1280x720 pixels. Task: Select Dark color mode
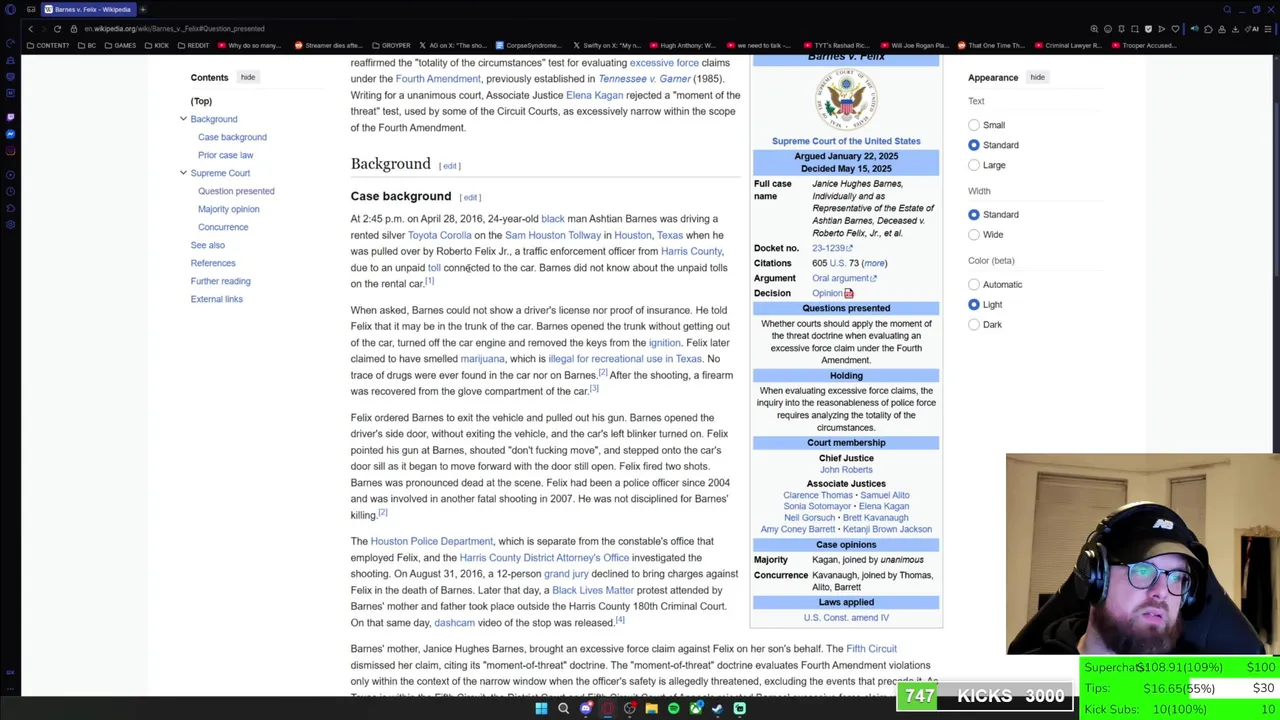click(974, 324)
